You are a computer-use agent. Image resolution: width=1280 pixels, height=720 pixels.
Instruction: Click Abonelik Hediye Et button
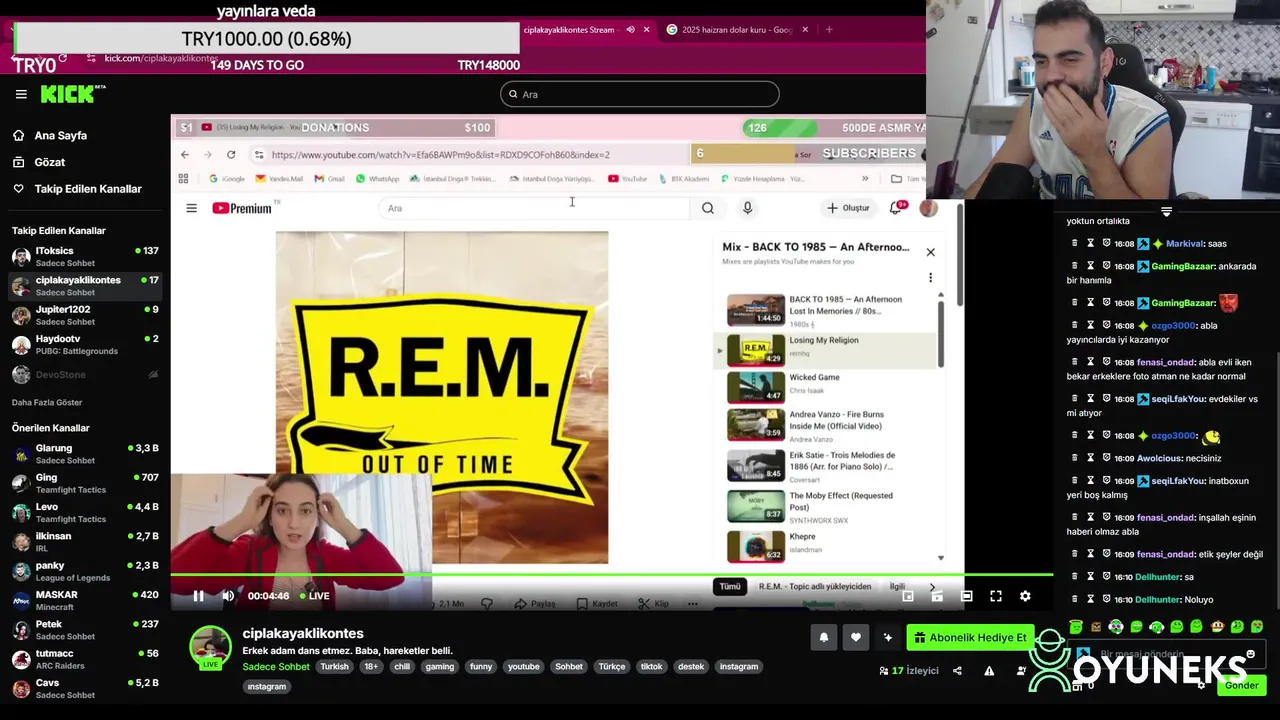pyautogui.click(x=970, y=637)
